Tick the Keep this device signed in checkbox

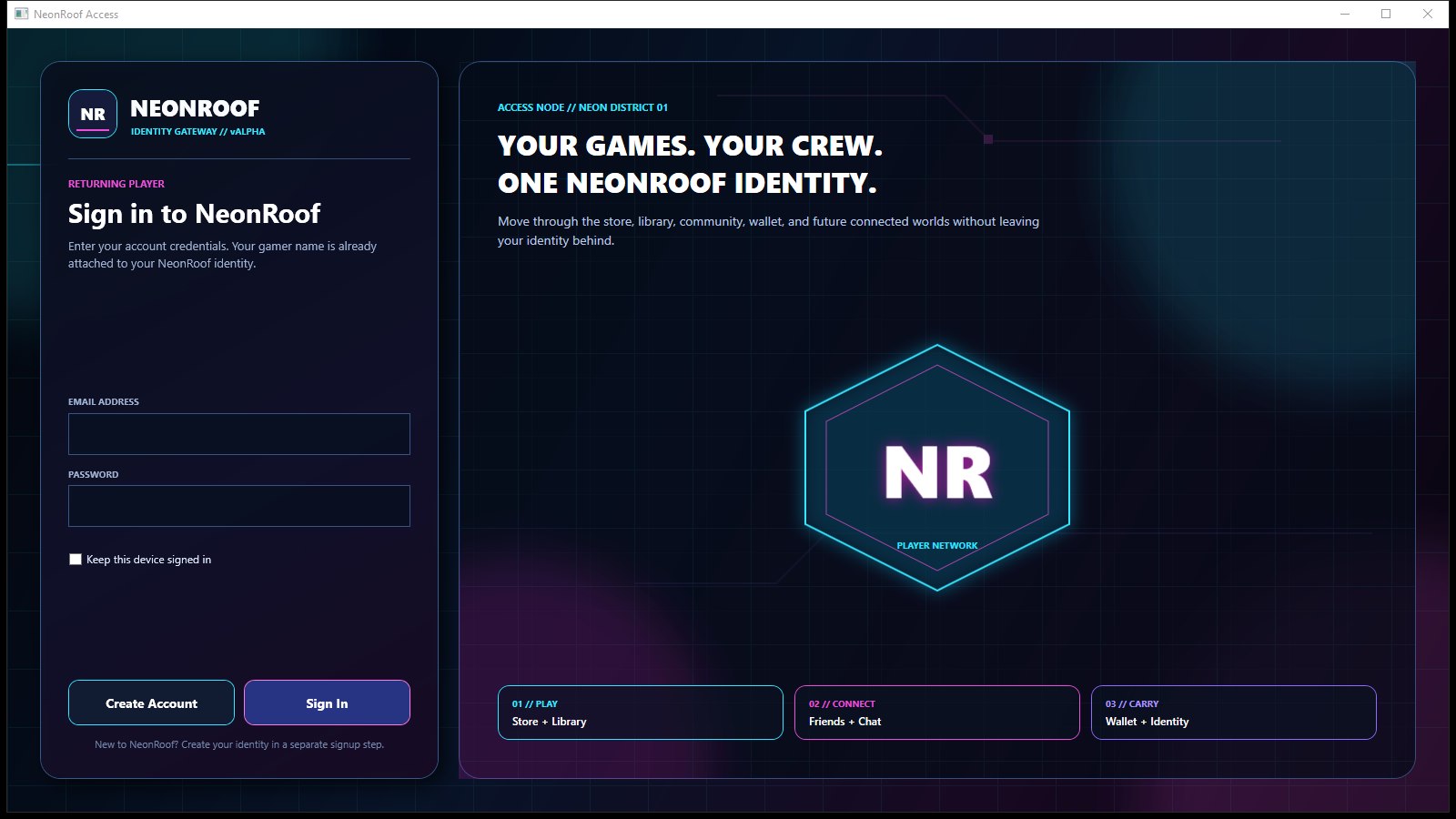pyautogui.click(x=76, y=560)
